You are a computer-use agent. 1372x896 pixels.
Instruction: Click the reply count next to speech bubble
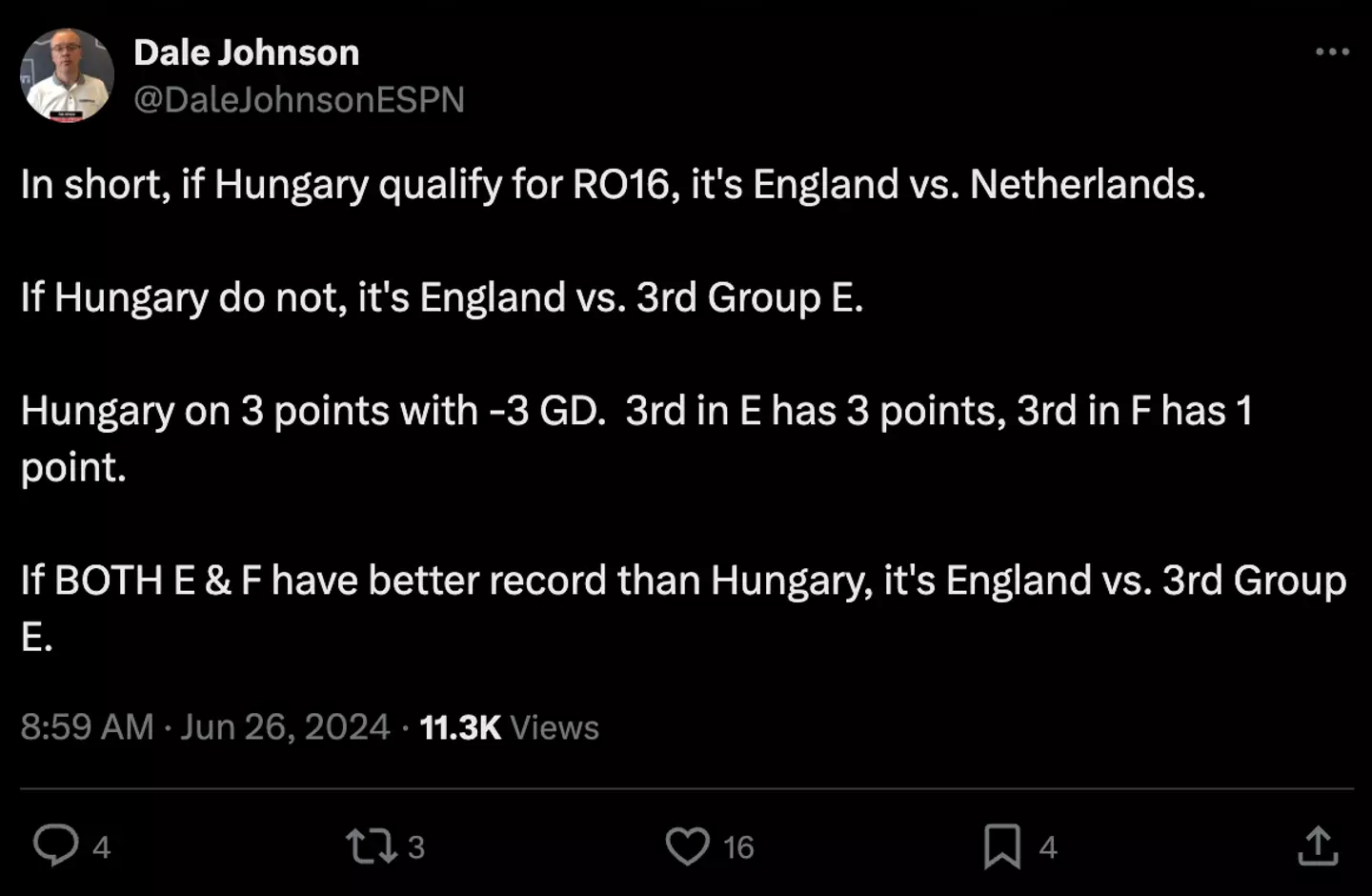[102, 846]
